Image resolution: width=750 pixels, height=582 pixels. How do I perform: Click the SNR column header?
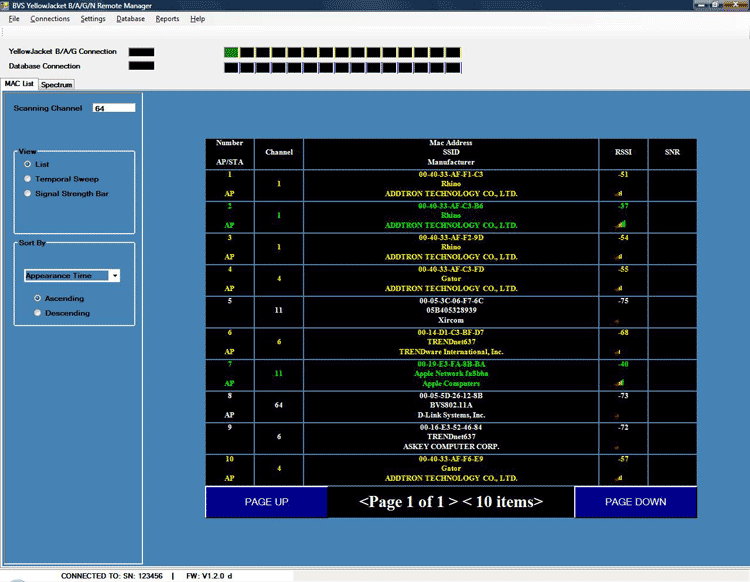672,153
